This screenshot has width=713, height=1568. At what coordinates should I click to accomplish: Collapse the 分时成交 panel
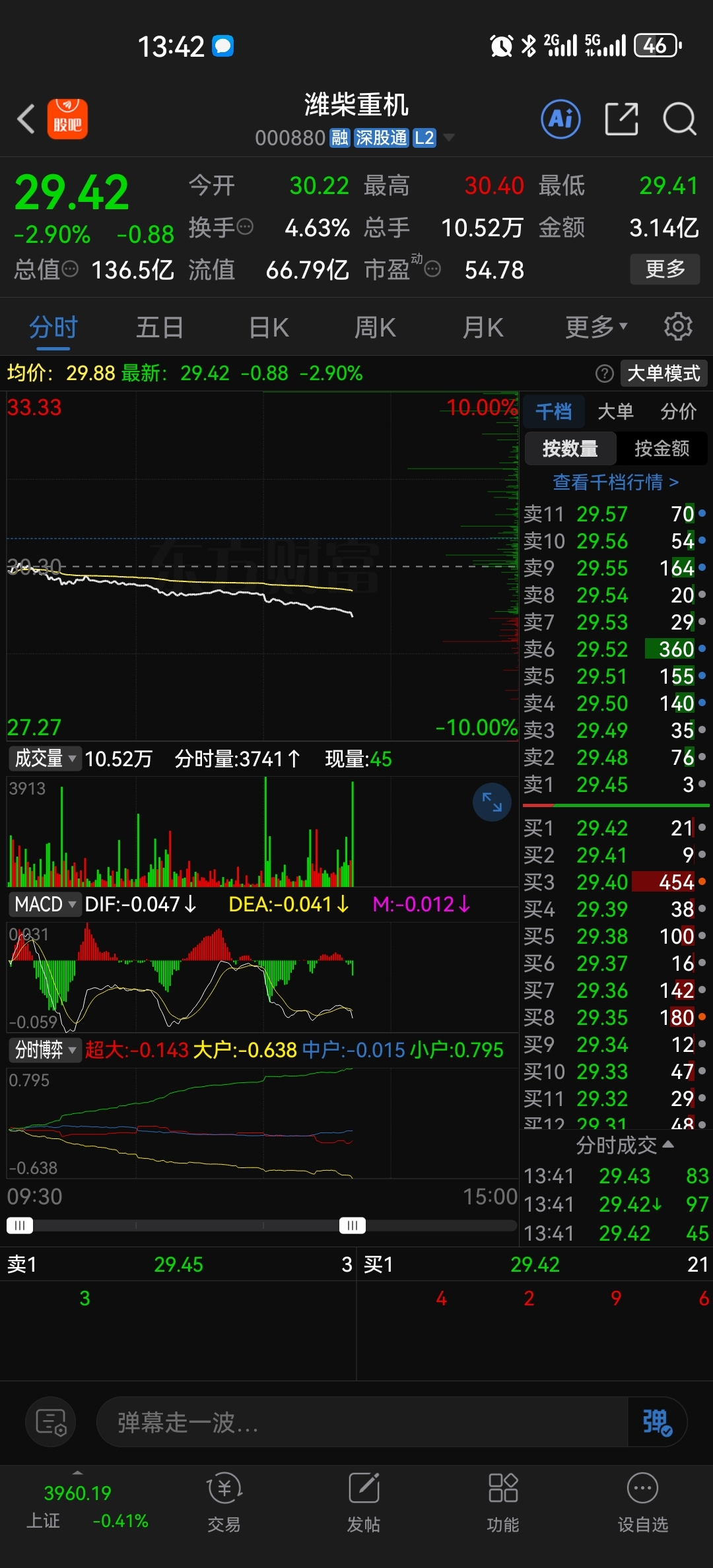coord(624,1145)
